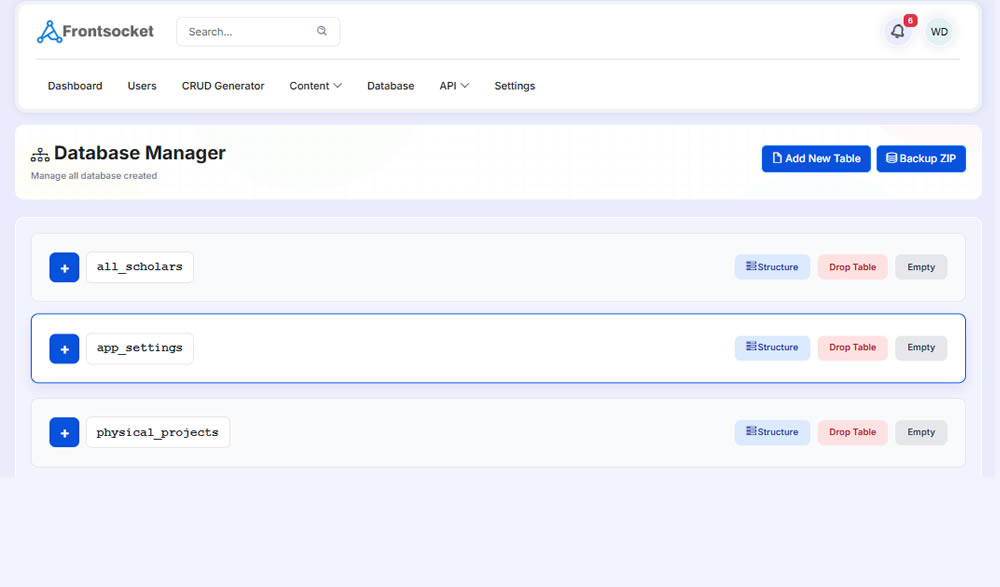1000x587 pixels.
Task: Navigate to Users in the navbar
Action: pos(142,86)
